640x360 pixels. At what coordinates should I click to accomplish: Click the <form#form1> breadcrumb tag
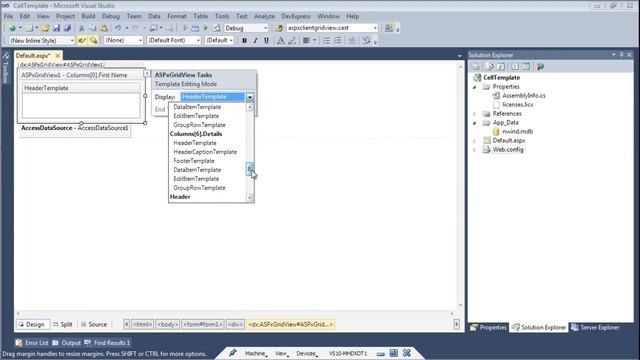coord(203,324)
